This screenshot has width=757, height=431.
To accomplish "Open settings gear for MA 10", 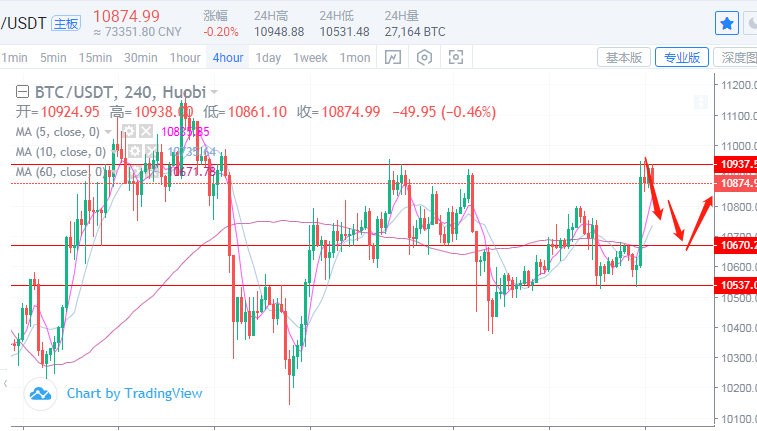I will pos(134,152).
